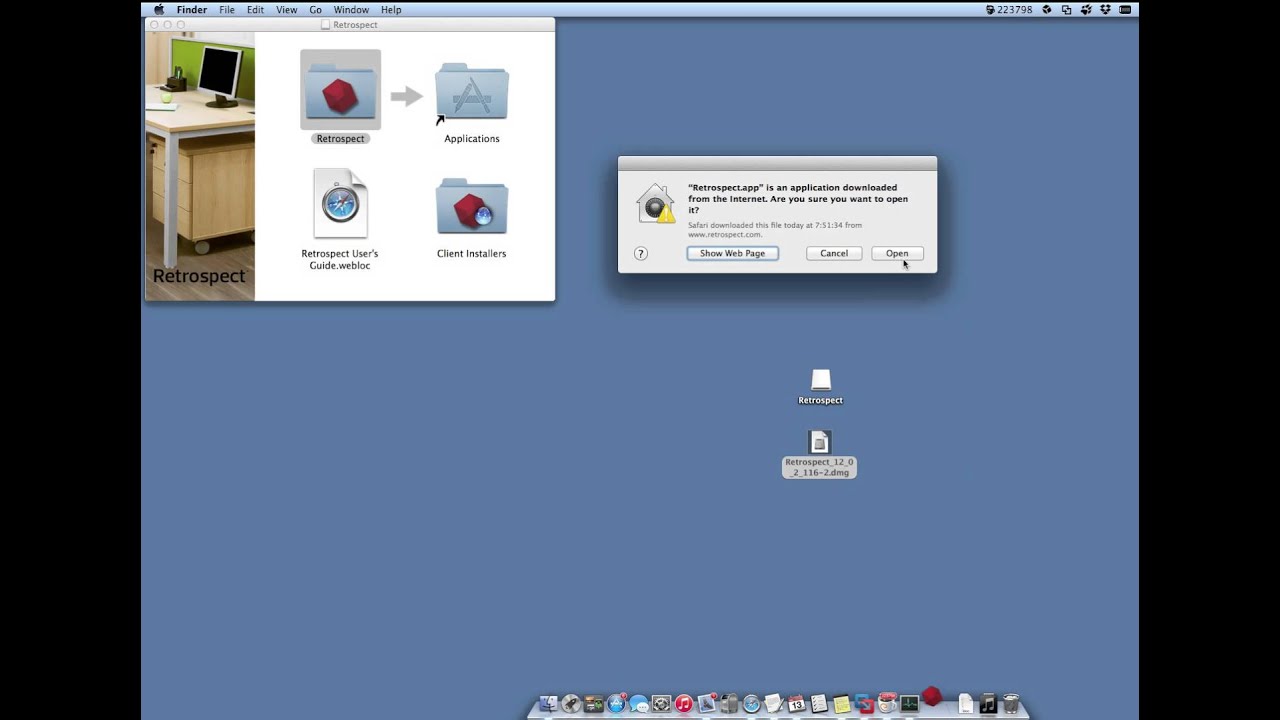Open the Client Installers folder icon
This screenshot has width=1280, height=720.
point(472,205)
